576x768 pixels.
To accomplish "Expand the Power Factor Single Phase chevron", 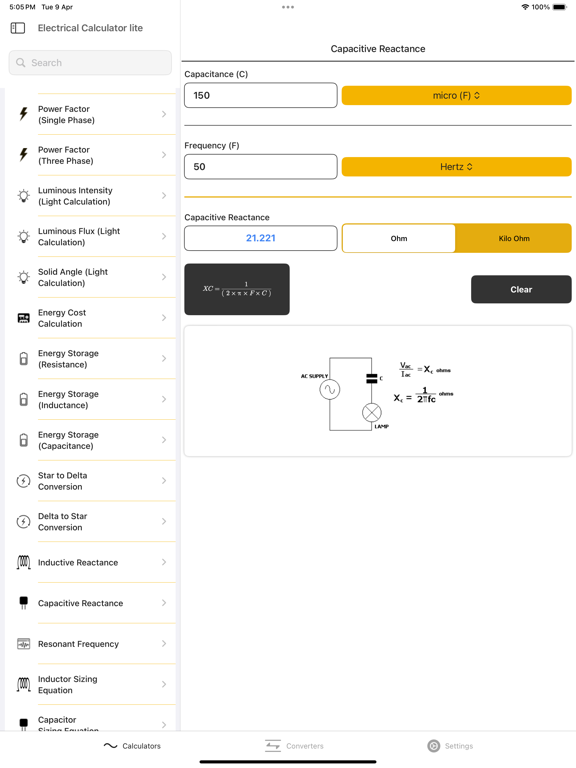I will point(164,114).
